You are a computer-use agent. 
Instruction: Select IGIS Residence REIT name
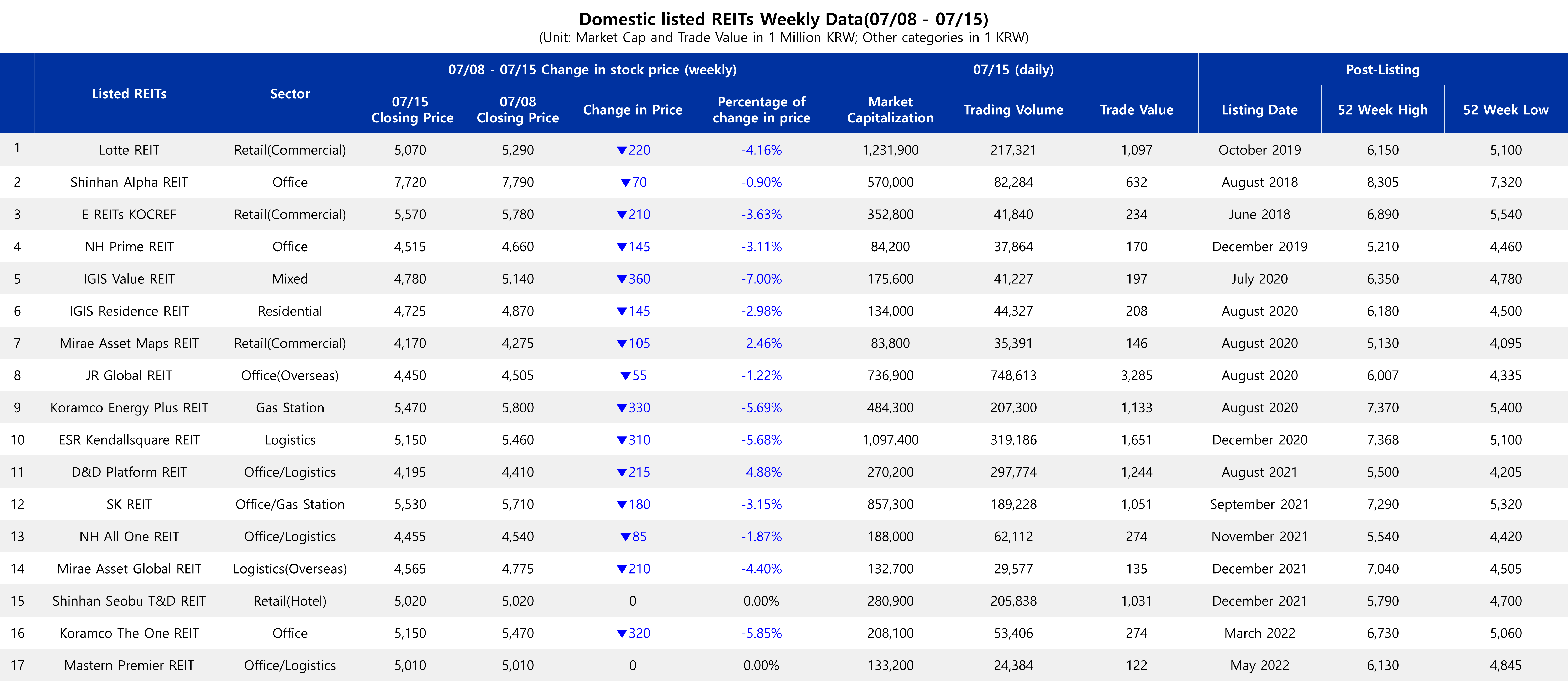click(129, 311)
